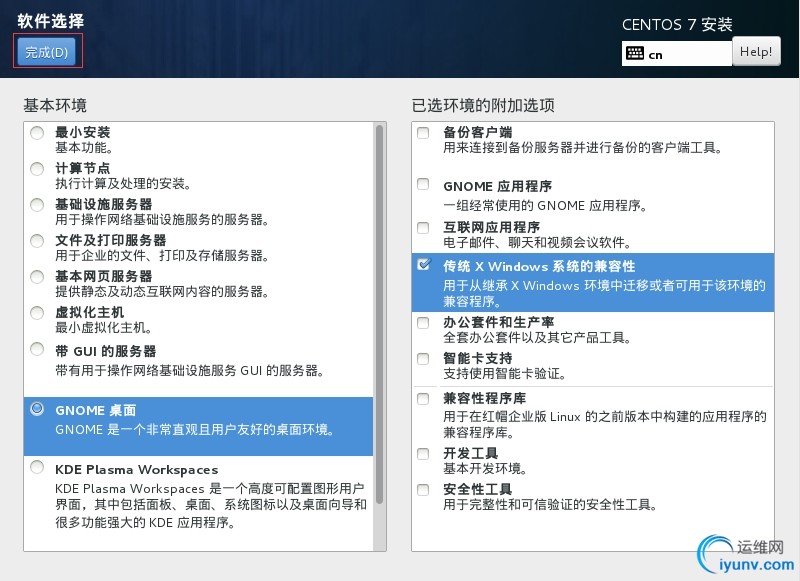
Task: Tick the 互联网应用程序 checkbox
Action: pyautogui.click(x=423, y=228)
